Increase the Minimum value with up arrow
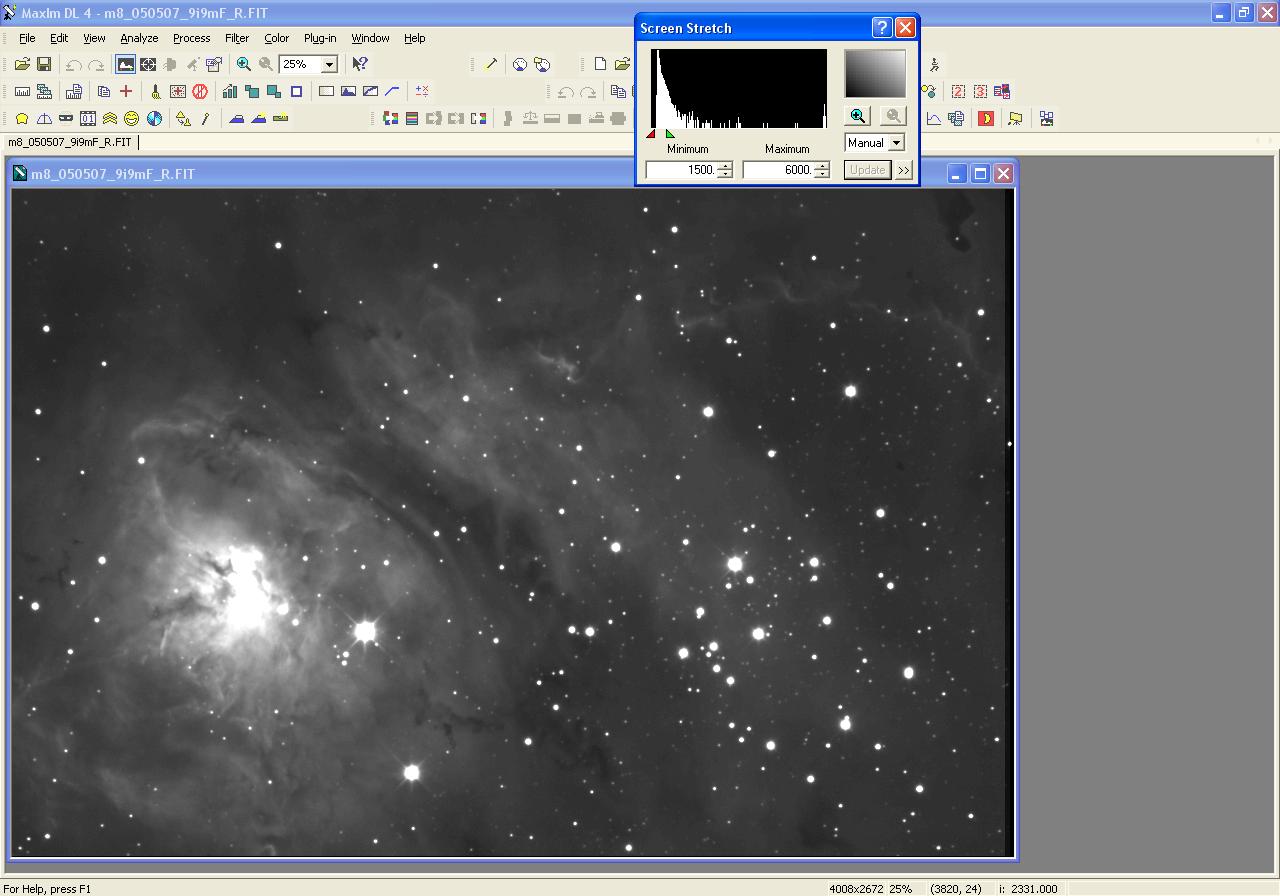This screenshot has width=1280, height=896. pyautogui.click(x=725, y=166)
